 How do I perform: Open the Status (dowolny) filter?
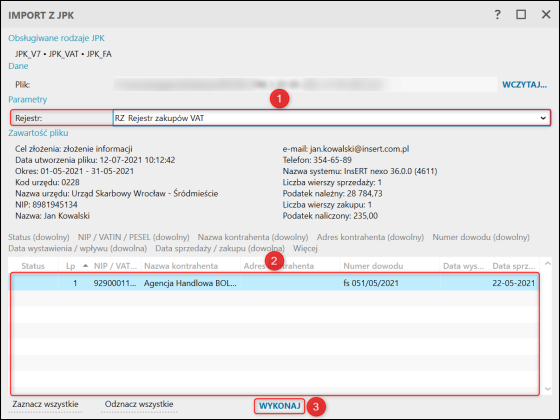[39, 237]
